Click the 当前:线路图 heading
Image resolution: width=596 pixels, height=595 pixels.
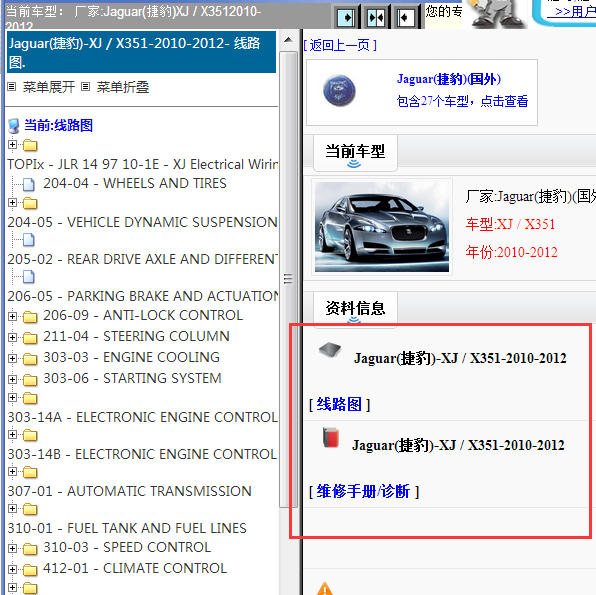tap(59, 125)
